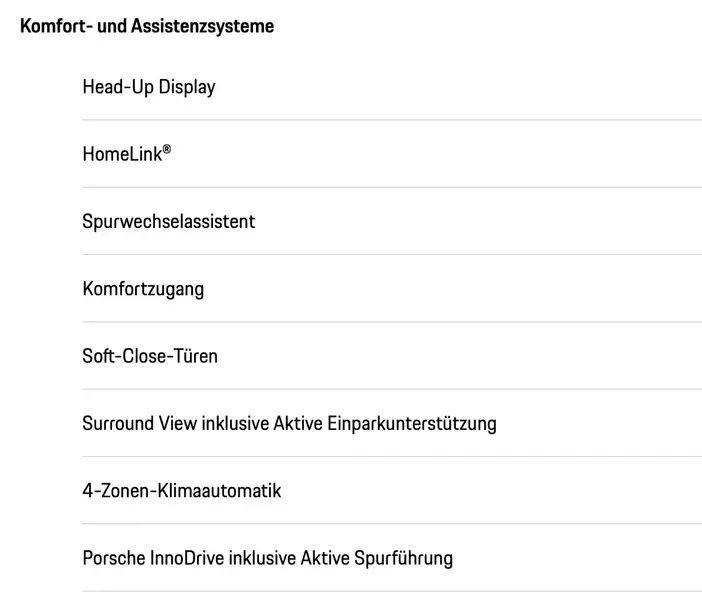The height and width of the screenshot is (600, 702).
Task: Click the separator beneath Porsche InnoDrive row
Action: point(391,591)
